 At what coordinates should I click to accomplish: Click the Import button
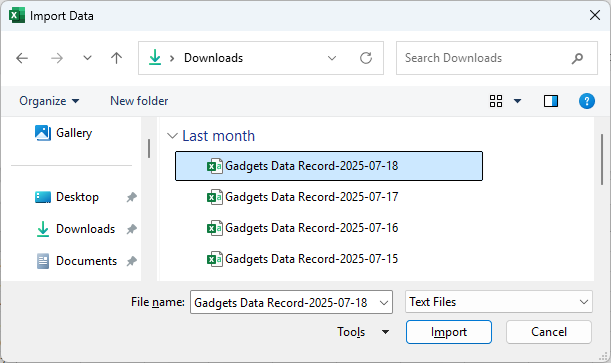coord(449,332)
